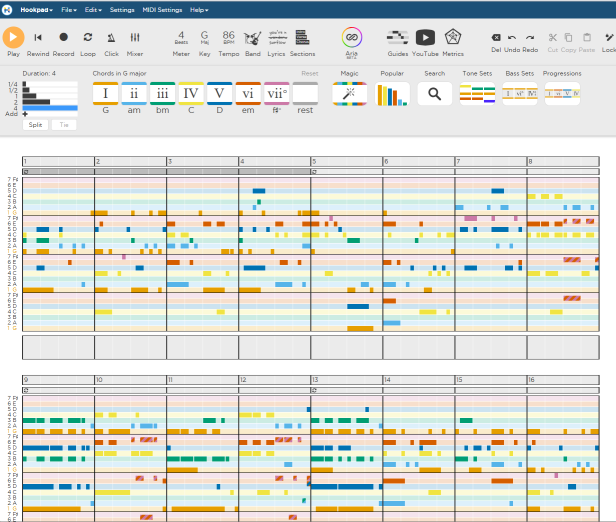Open the Sections tool
The height and width of the screenshot is (522, 616).
(x=302, y=37)
